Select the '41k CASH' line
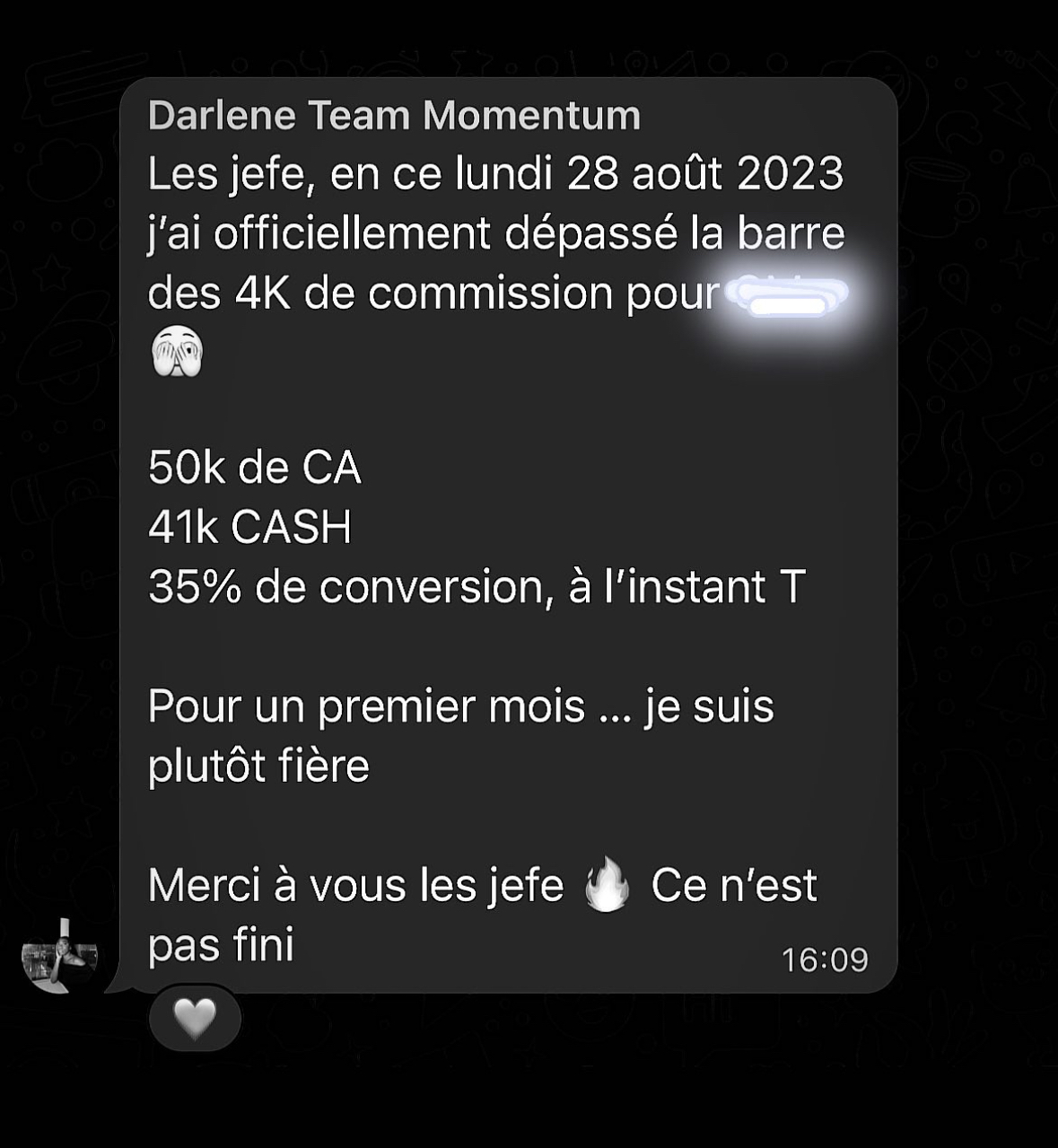Screen dimensions: 1058x1148 click(x=249, y=527)
